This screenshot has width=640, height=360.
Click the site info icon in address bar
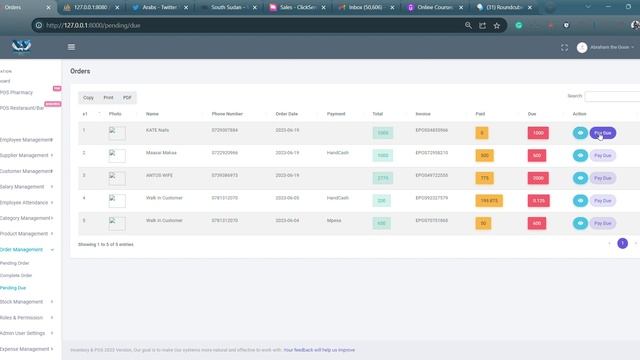click(x=39, y=25)
